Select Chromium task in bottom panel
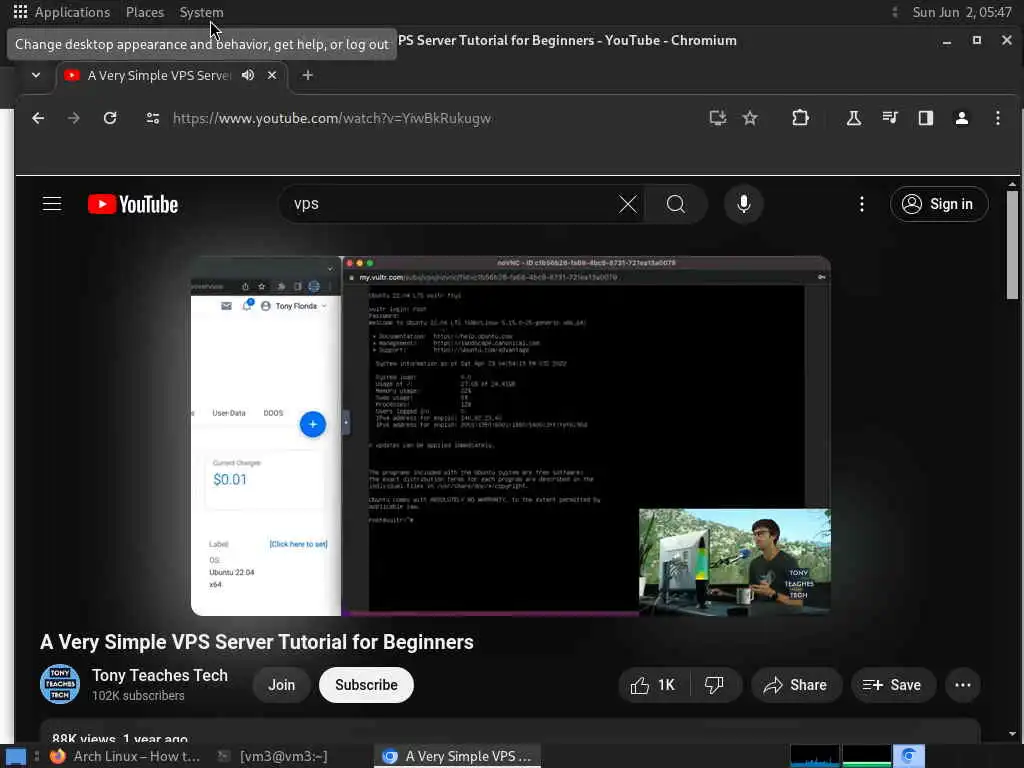Viewport: 1024px width, 768px height. [458, 756]
